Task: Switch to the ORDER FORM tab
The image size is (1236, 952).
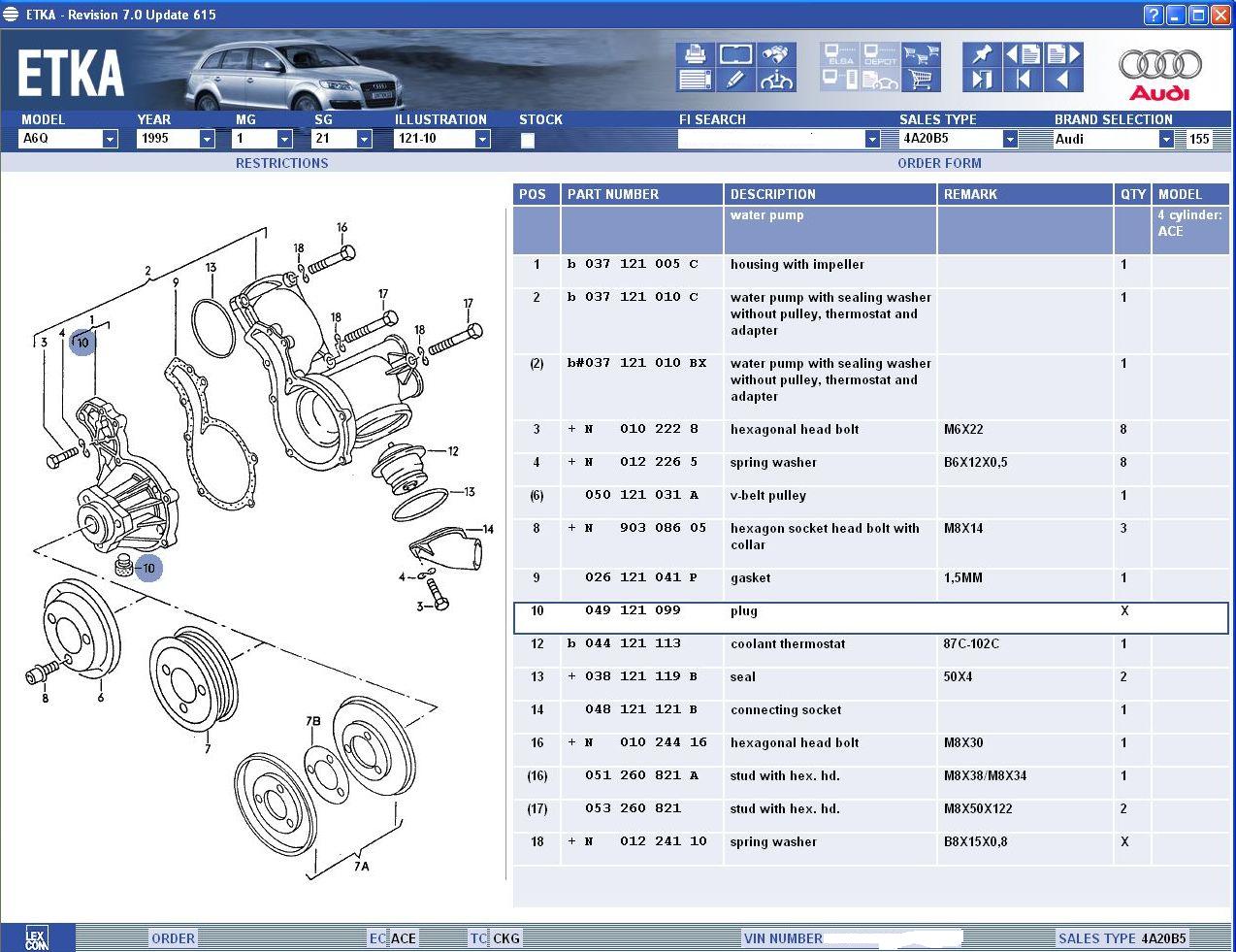Action: tap(939, 163)
